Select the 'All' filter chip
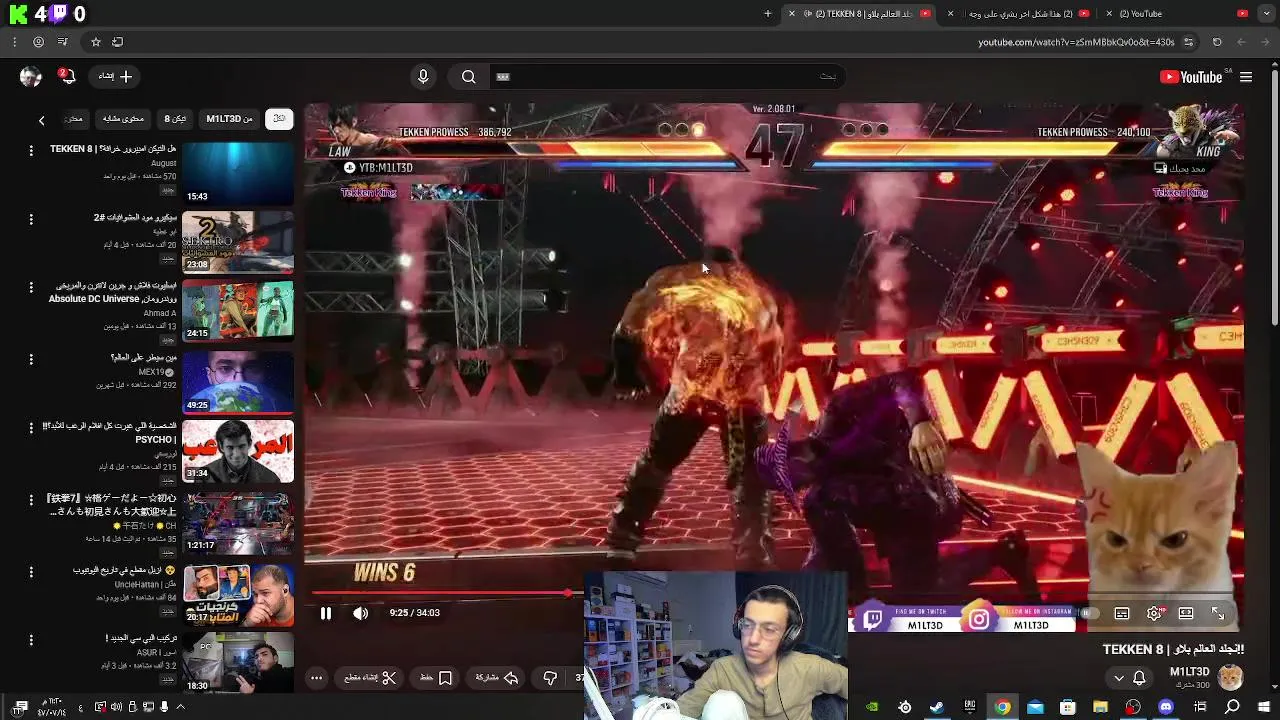Viewport: 1280px width, 720px height. point(279,119)
